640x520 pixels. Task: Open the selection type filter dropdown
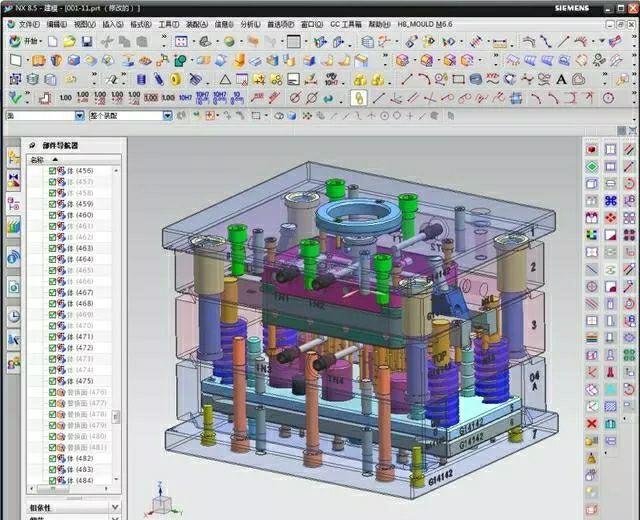[x=79, y=116]
